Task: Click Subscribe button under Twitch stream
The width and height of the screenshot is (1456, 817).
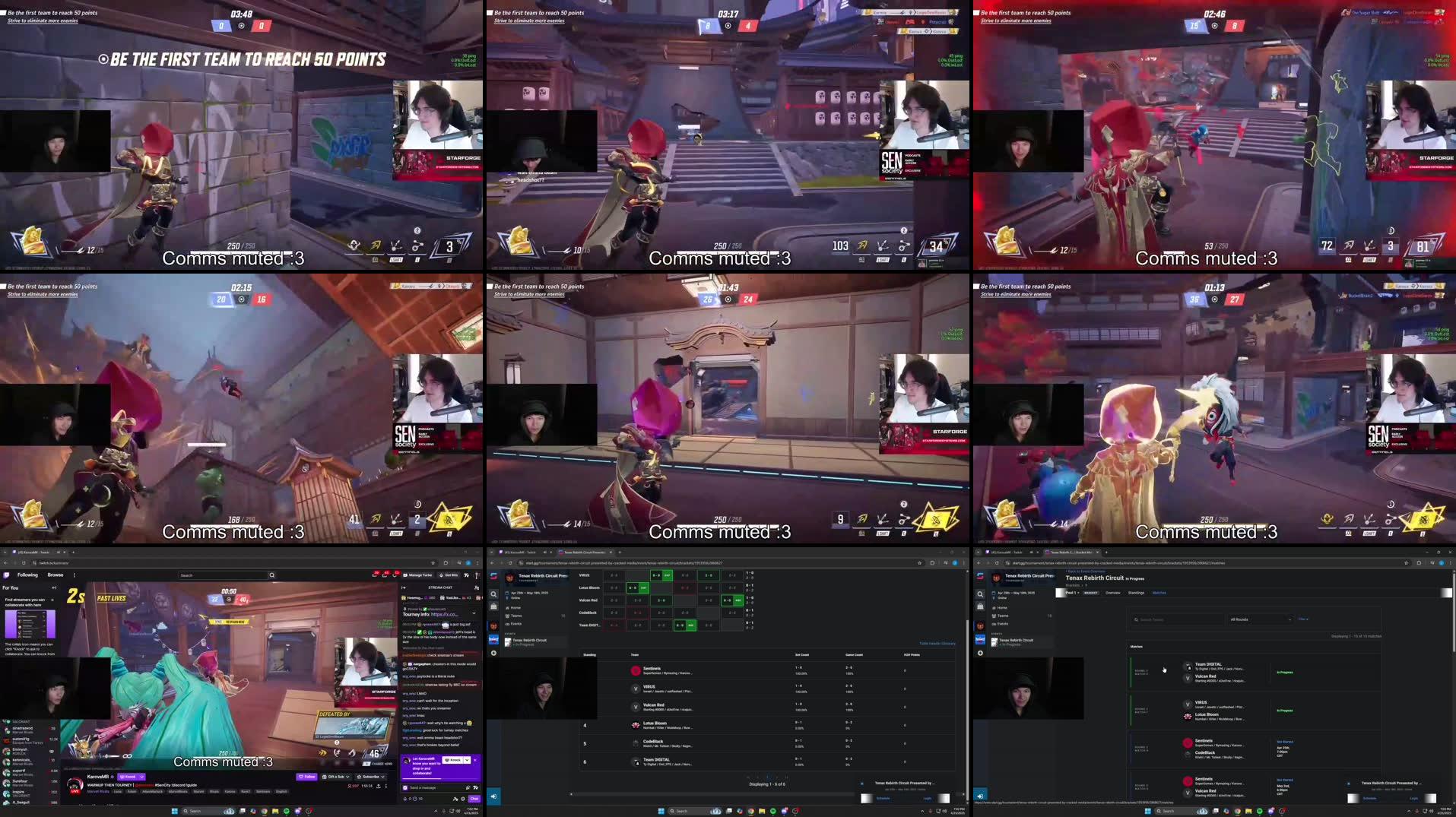Action: coord(370,777)
